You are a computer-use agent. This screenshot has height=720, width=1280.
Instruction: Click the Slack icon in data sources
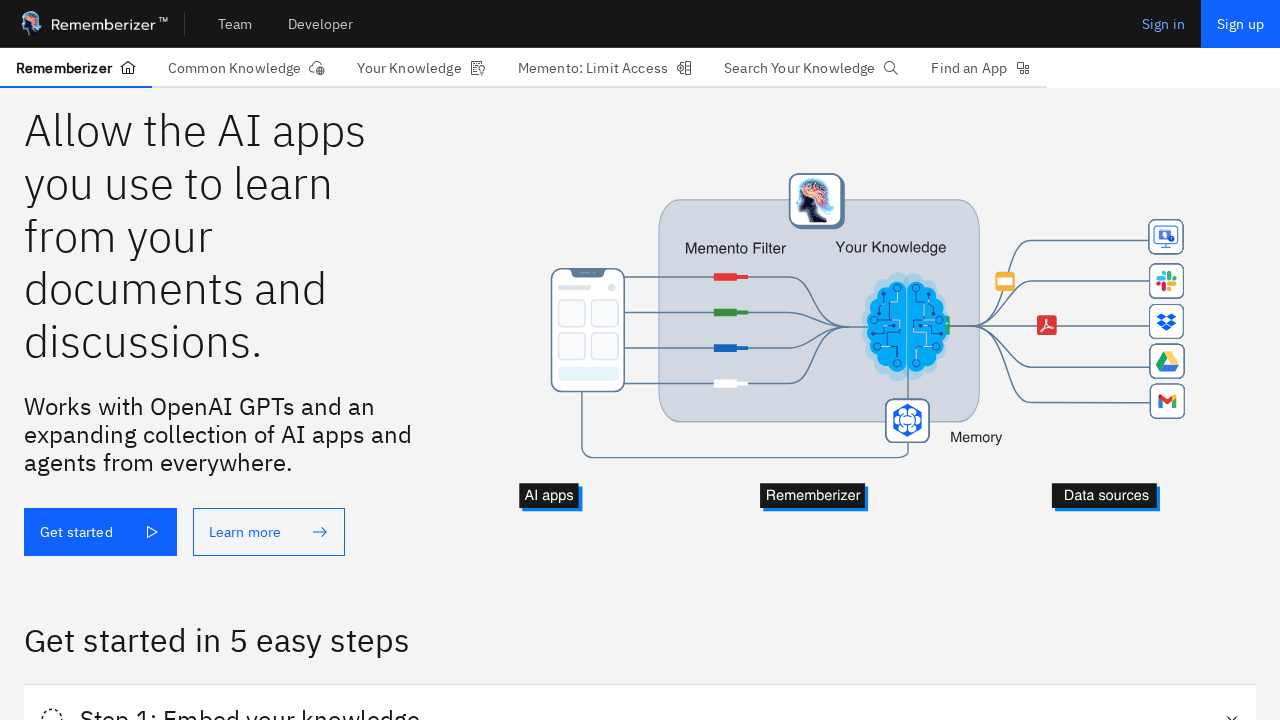tap(1166, 281)
